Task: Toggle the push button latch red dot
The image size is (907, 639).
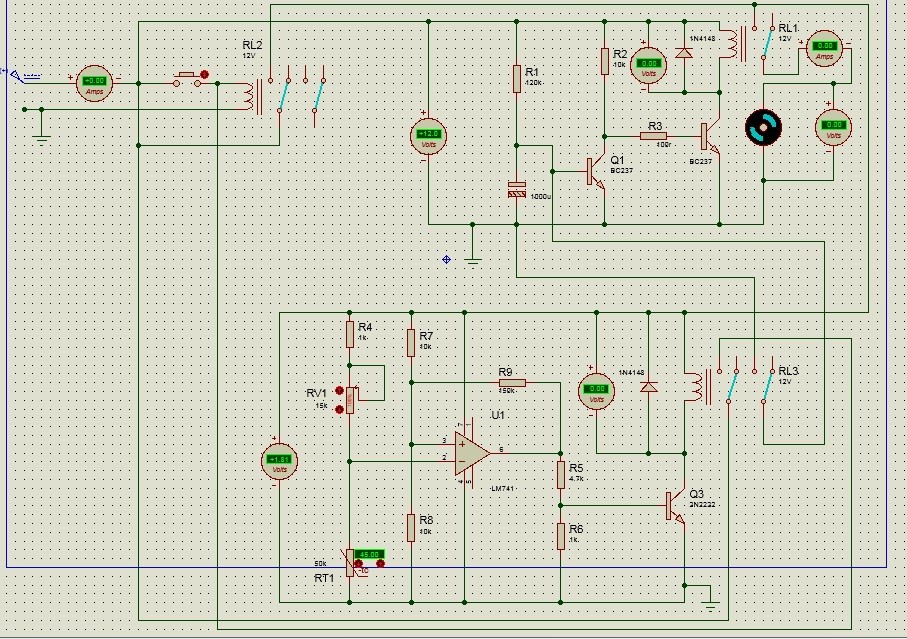Action: pyautogui.click(x=204, y=75)
